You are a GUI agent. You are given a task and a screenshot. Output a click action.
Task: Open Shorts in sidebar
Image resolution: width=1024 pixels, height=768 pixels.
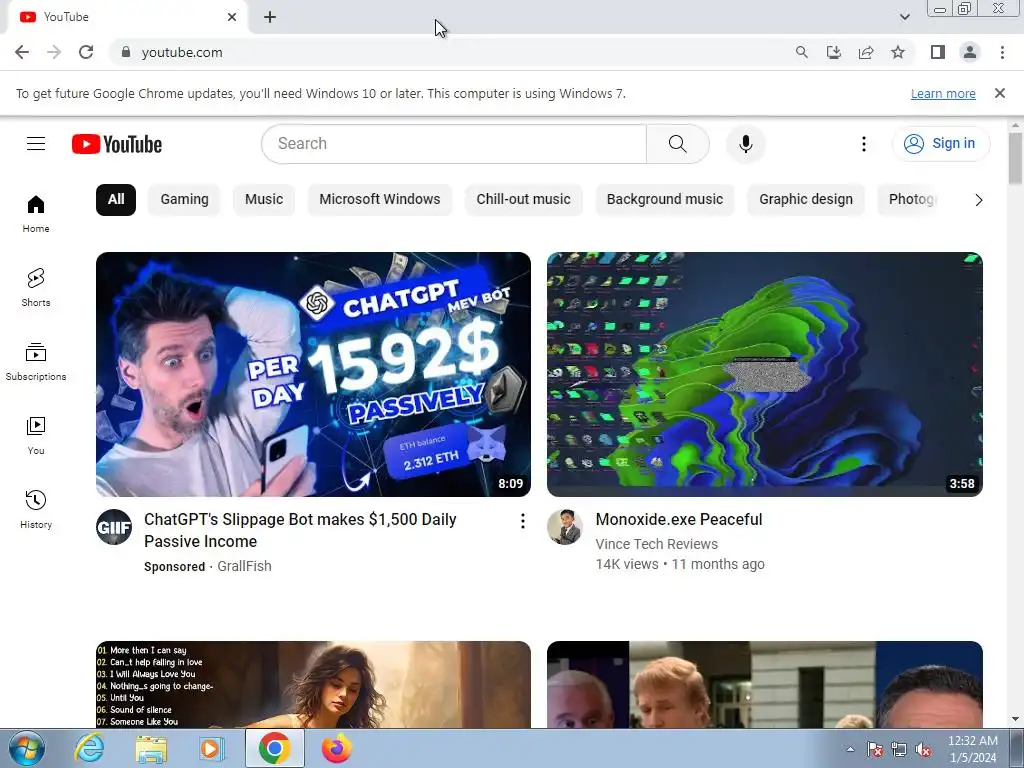click(36, 287)
